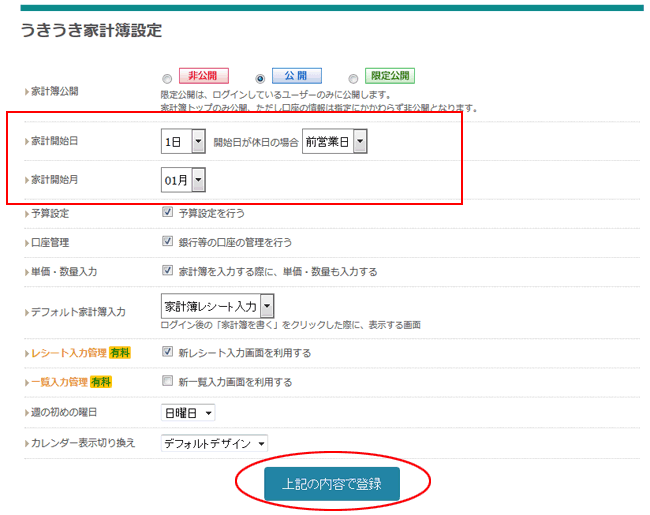Click the カレンダー表示切り換え row label

coord(83,443)
